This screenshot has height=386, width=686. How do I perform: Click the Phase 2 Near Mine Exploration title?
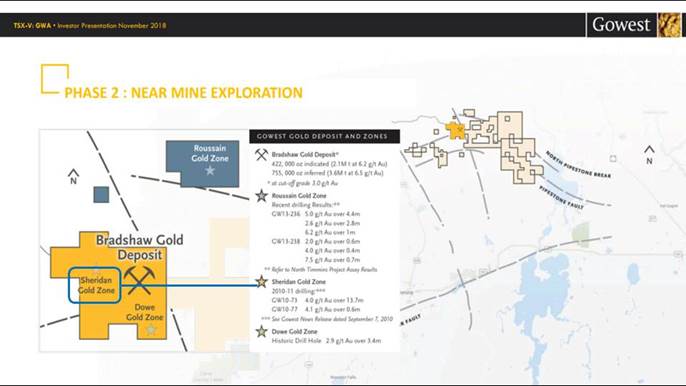pyautogui.click(x=183, y=93)
